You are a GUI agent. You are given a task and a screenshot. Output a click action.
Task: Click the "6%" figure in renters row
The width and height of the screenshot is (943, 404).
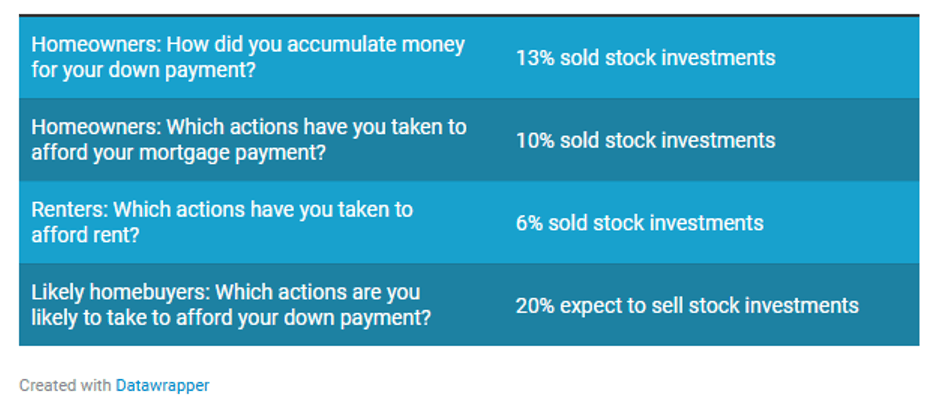(529, 223)
